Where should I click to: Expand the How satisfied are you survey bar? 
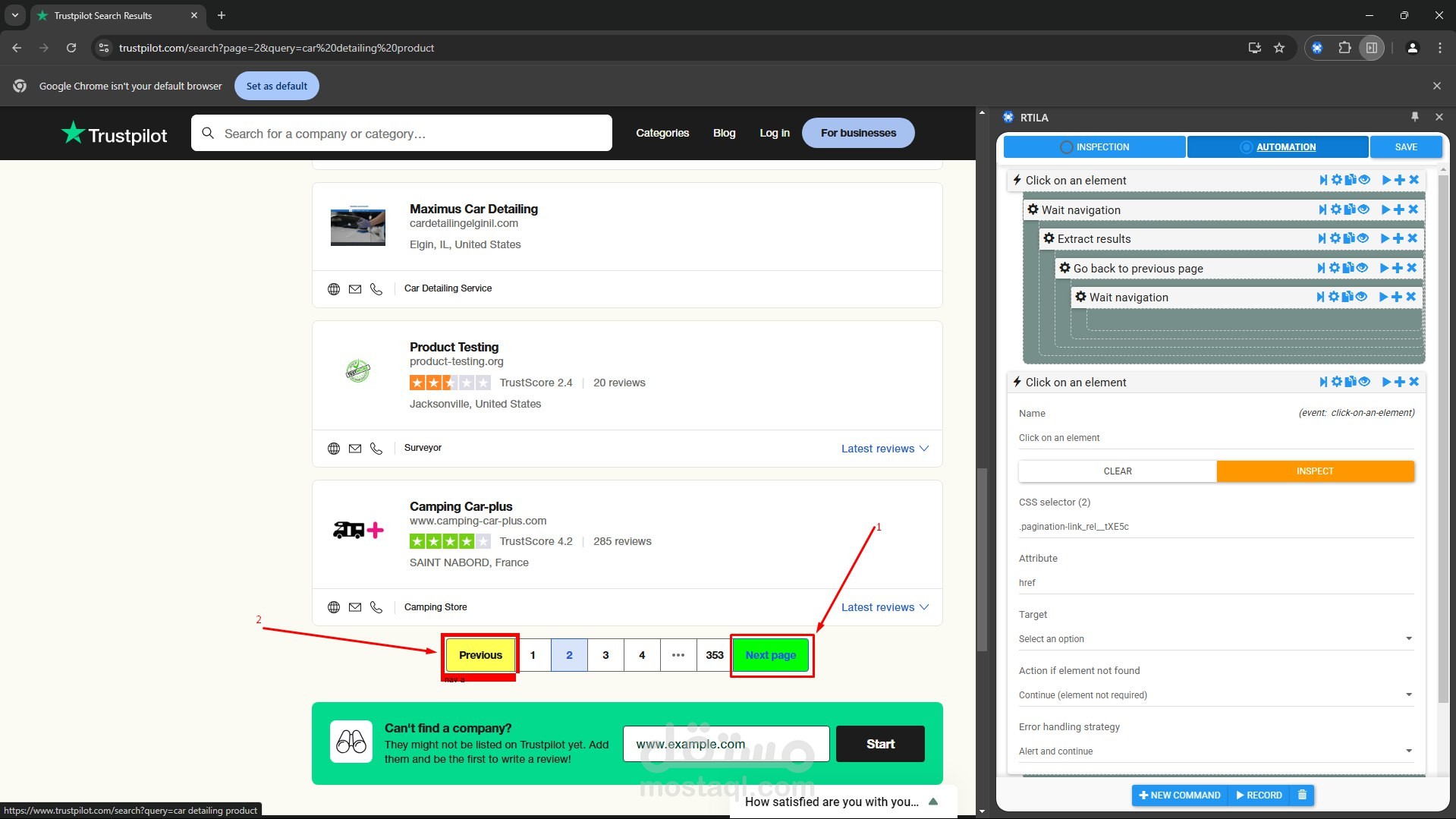(842, 802)
